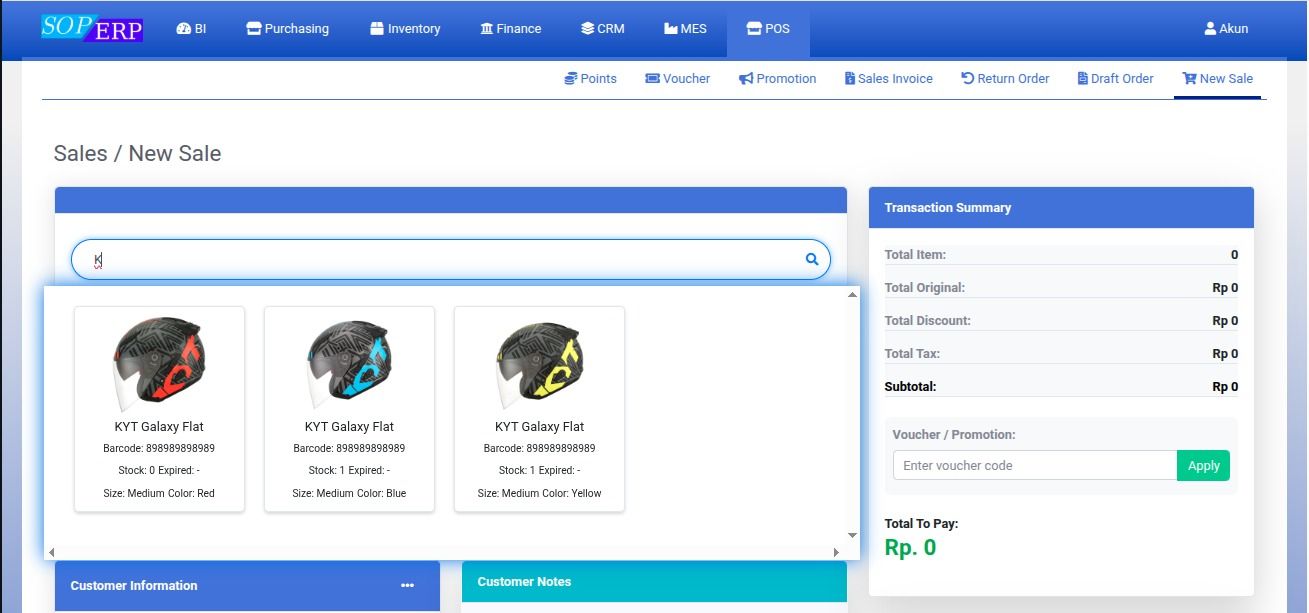The height and width of the screenshot is (613, 1309).
Task: Open the Draft Order tab
Action: pyautogui.click(x=1115, y=78)
